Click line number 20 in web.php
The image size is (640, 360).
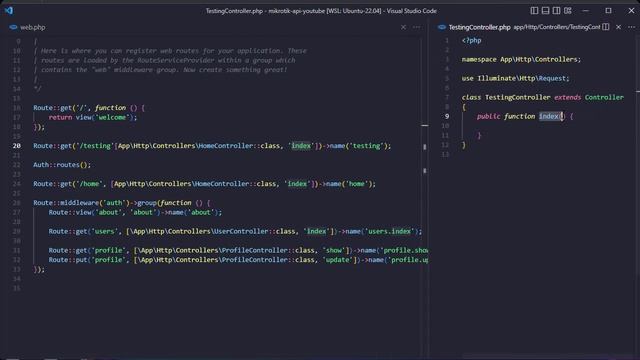tap(16, 146)
